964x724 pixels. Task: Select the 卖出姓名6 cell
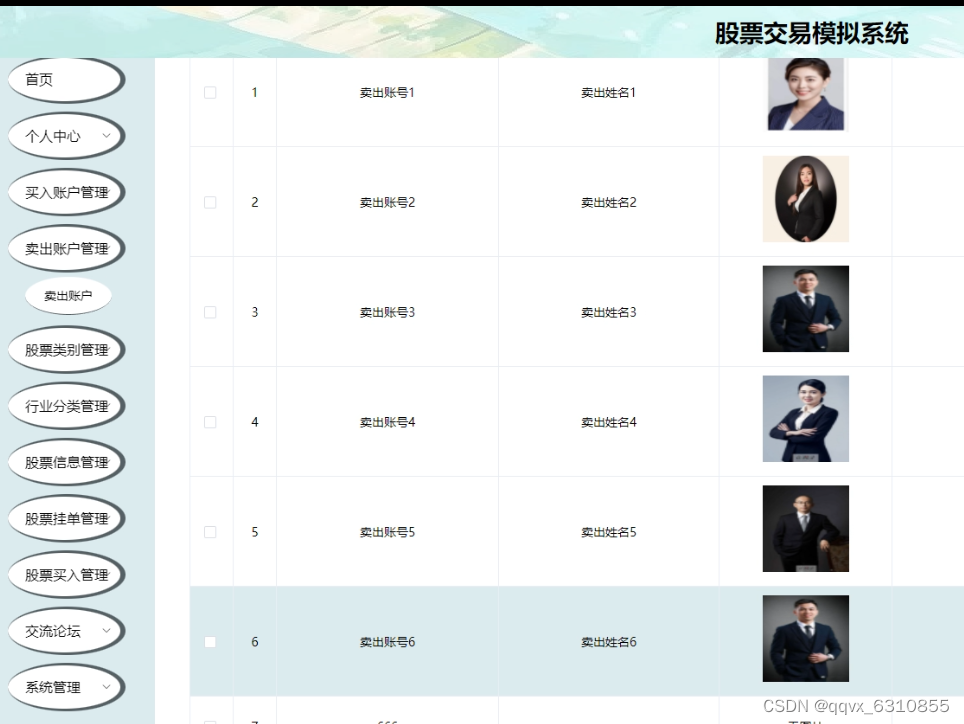point(609,642)
